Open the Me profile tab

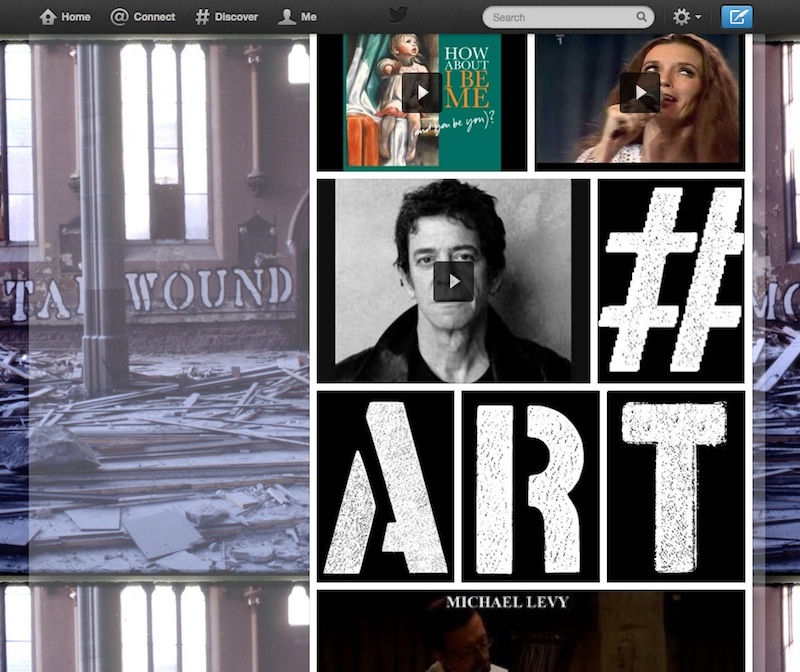click(297, 17)
